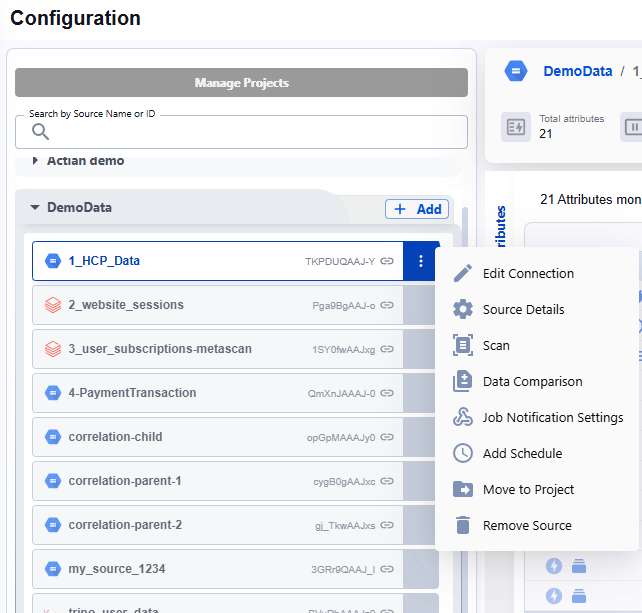This screenshot has width=642, height=613.
Task: Open Data Comparison from menu
Action: [x=532, y=381]
